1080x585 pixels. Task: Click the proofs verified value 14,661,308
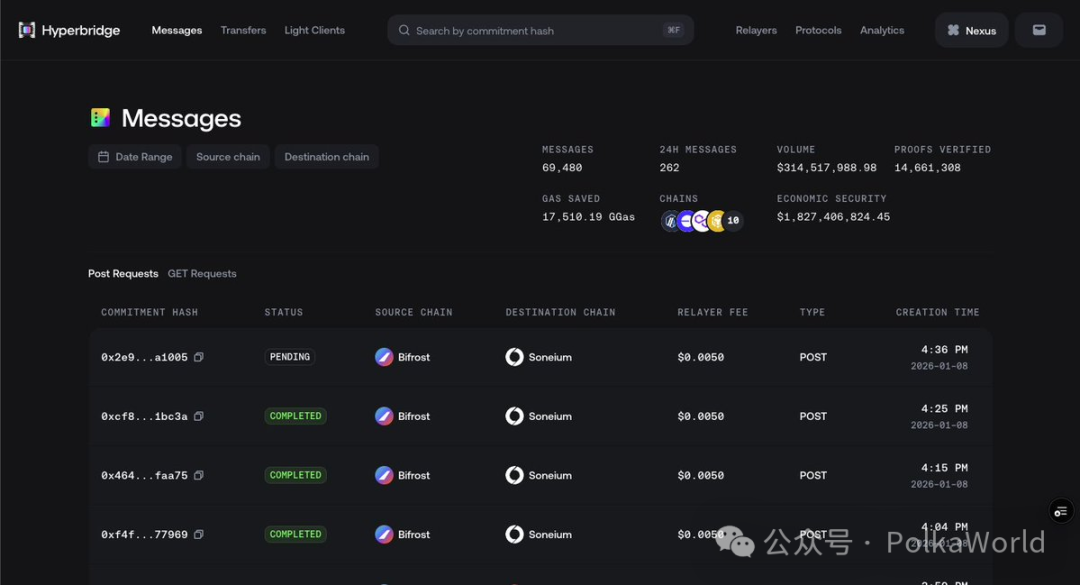(x=927, y=167)
